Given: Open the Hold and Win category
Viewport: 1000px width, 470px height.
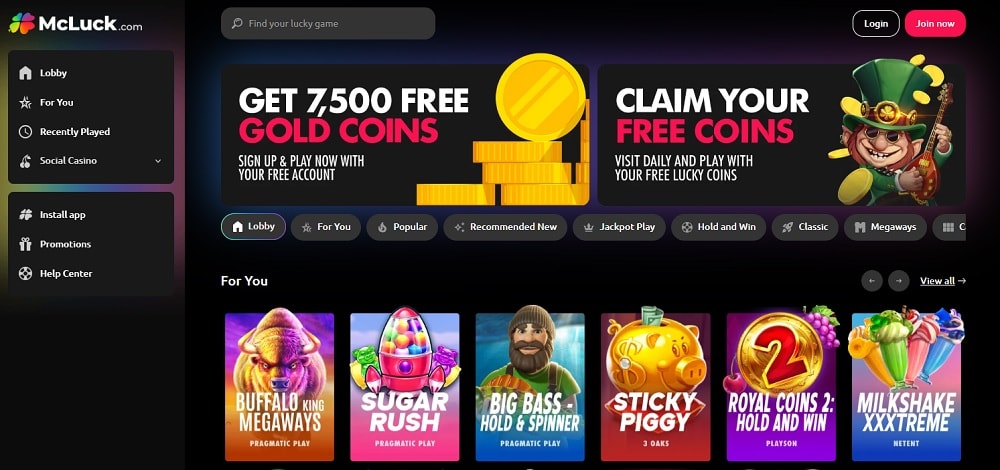Looking at the screenshot, I should pyautogui.click(x=718, y=227).
